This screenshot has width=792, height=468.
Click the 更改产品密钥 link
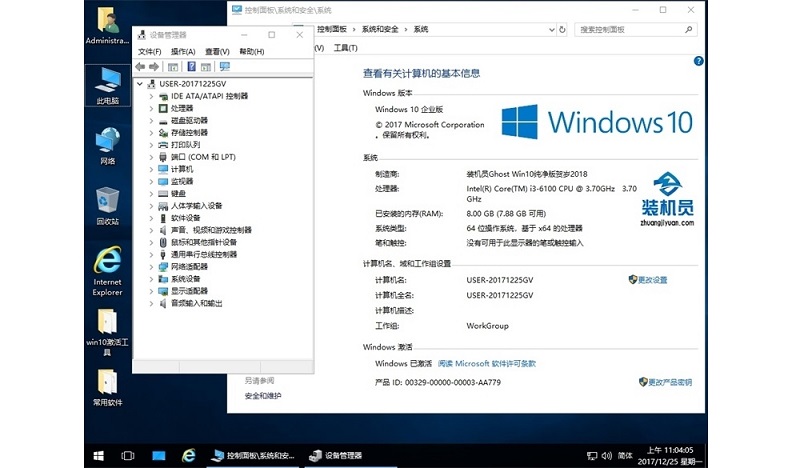pyautogui.click(x=669, y=382)
